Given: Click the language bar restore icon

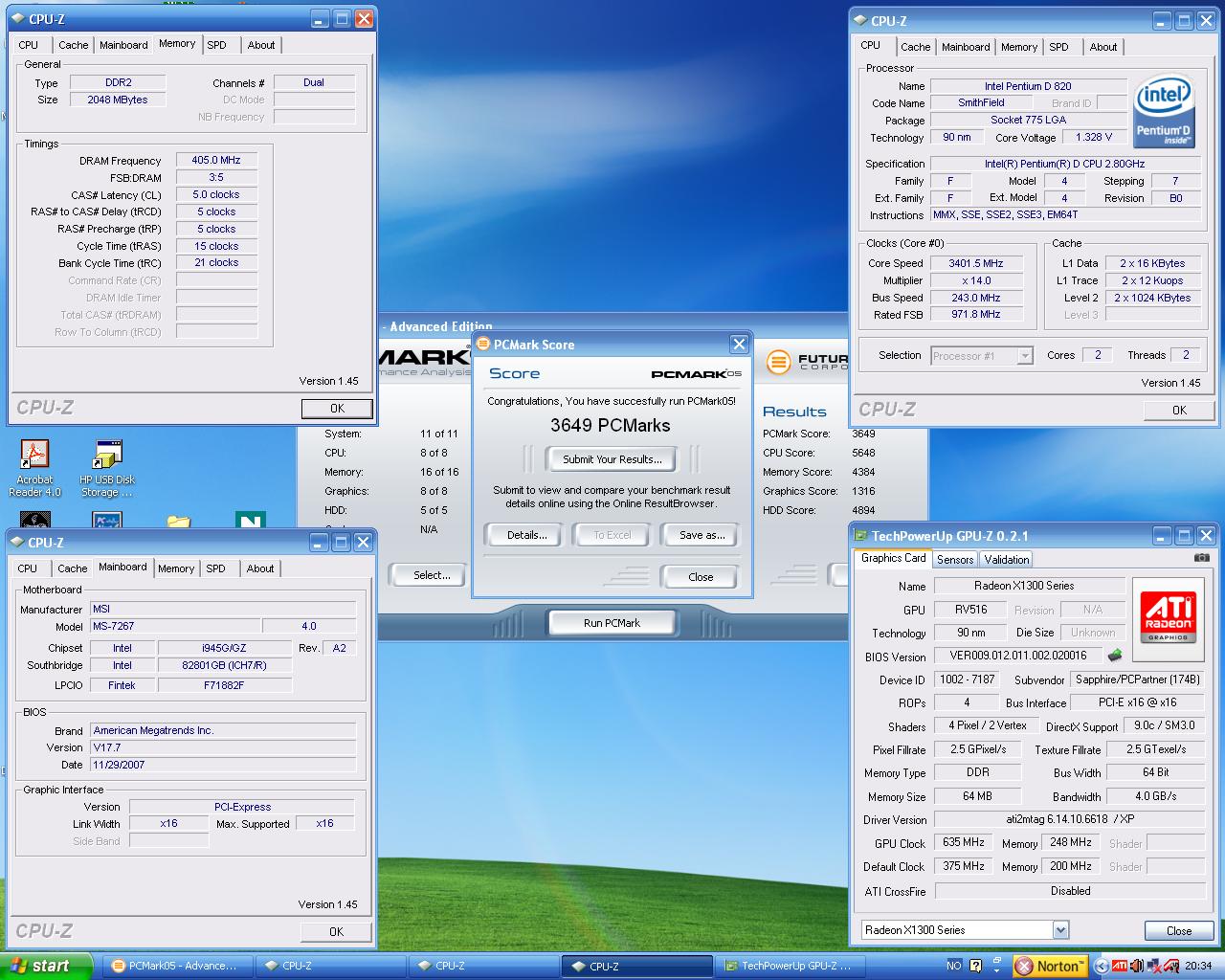Looking at the screenshot, I should click(996, 960).
